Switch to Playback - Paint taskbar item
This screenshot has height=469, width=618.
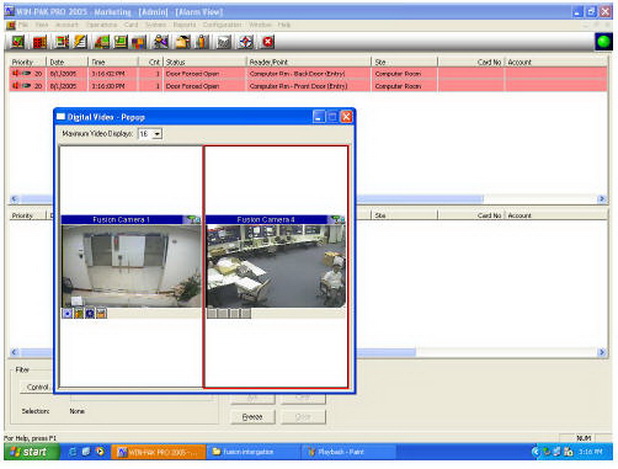point(349,452)
